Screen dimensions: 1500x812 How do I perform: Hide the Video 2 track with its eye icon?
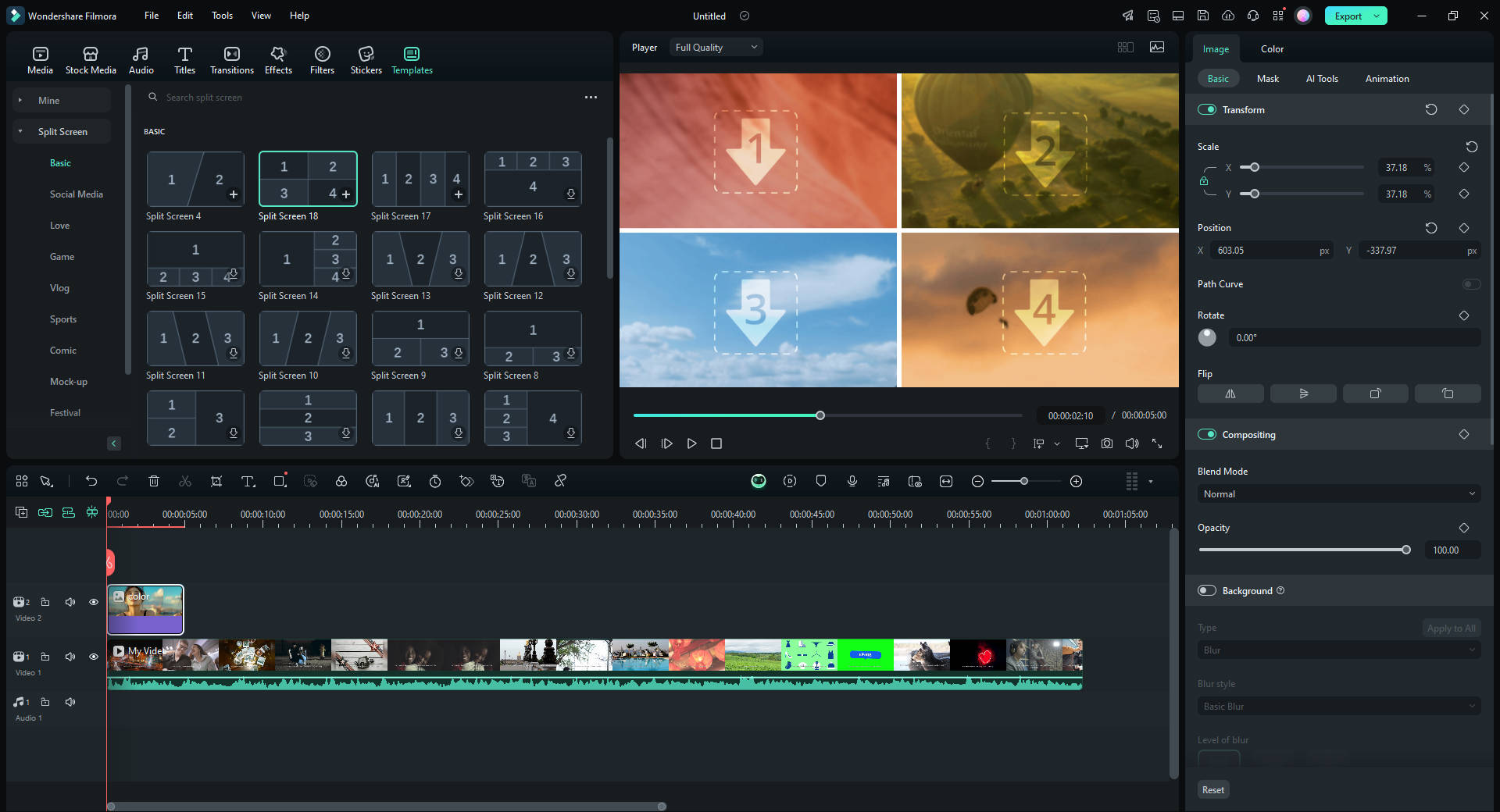(x=94, y=602)
